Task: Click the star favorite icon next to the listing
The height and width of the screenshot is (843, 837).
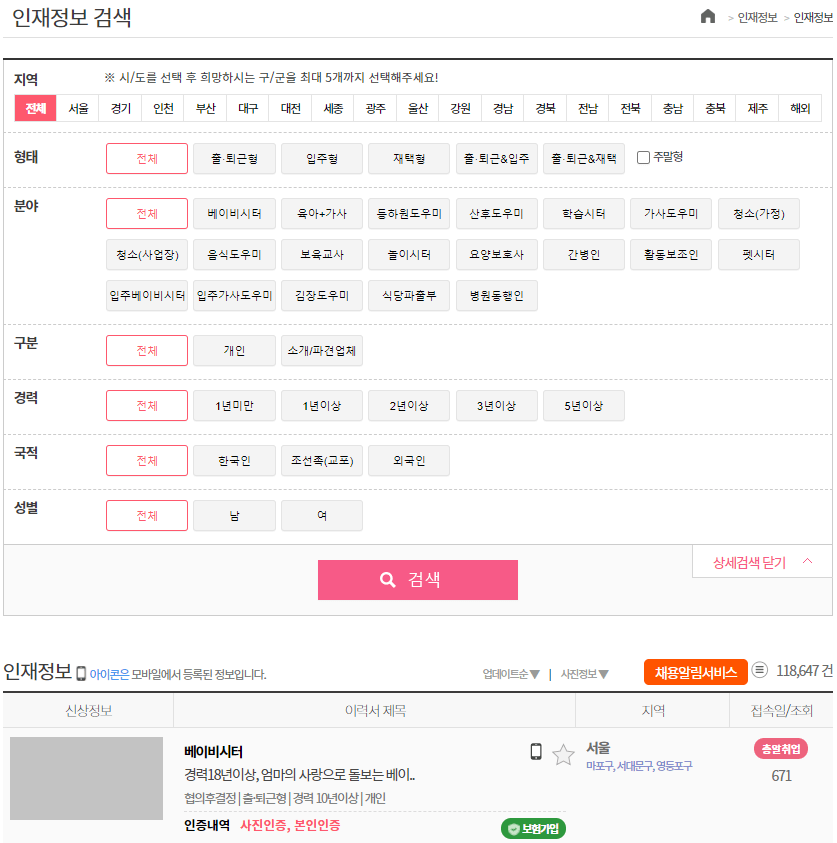Action: point(563,754)
